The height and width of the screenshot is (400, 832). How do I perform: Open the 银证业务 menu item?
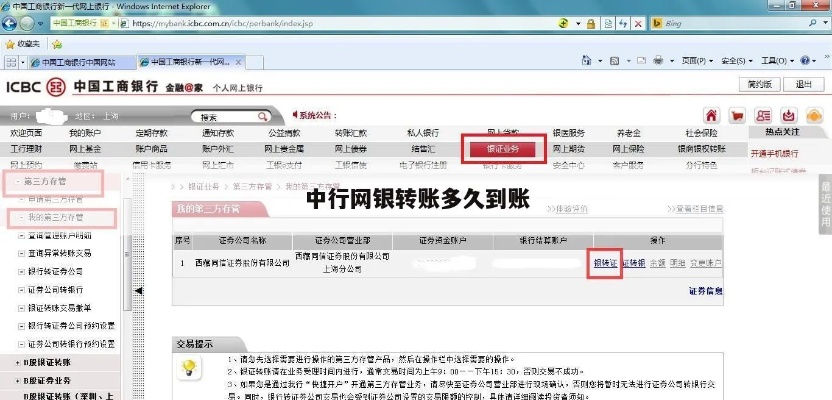(x=503, y=149)
